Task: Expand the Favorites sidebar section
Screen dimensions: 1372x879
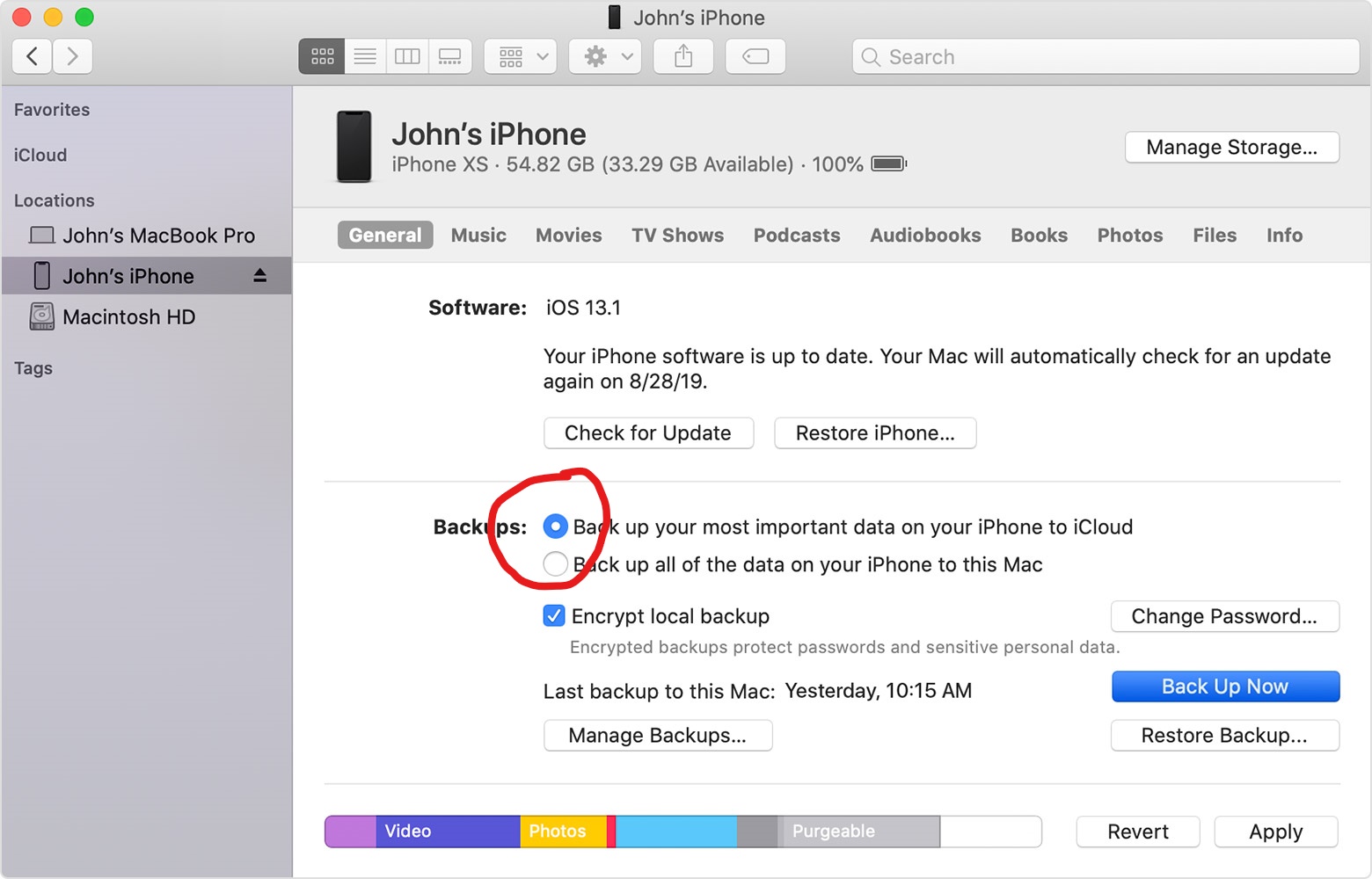Action: coord(52,110)
